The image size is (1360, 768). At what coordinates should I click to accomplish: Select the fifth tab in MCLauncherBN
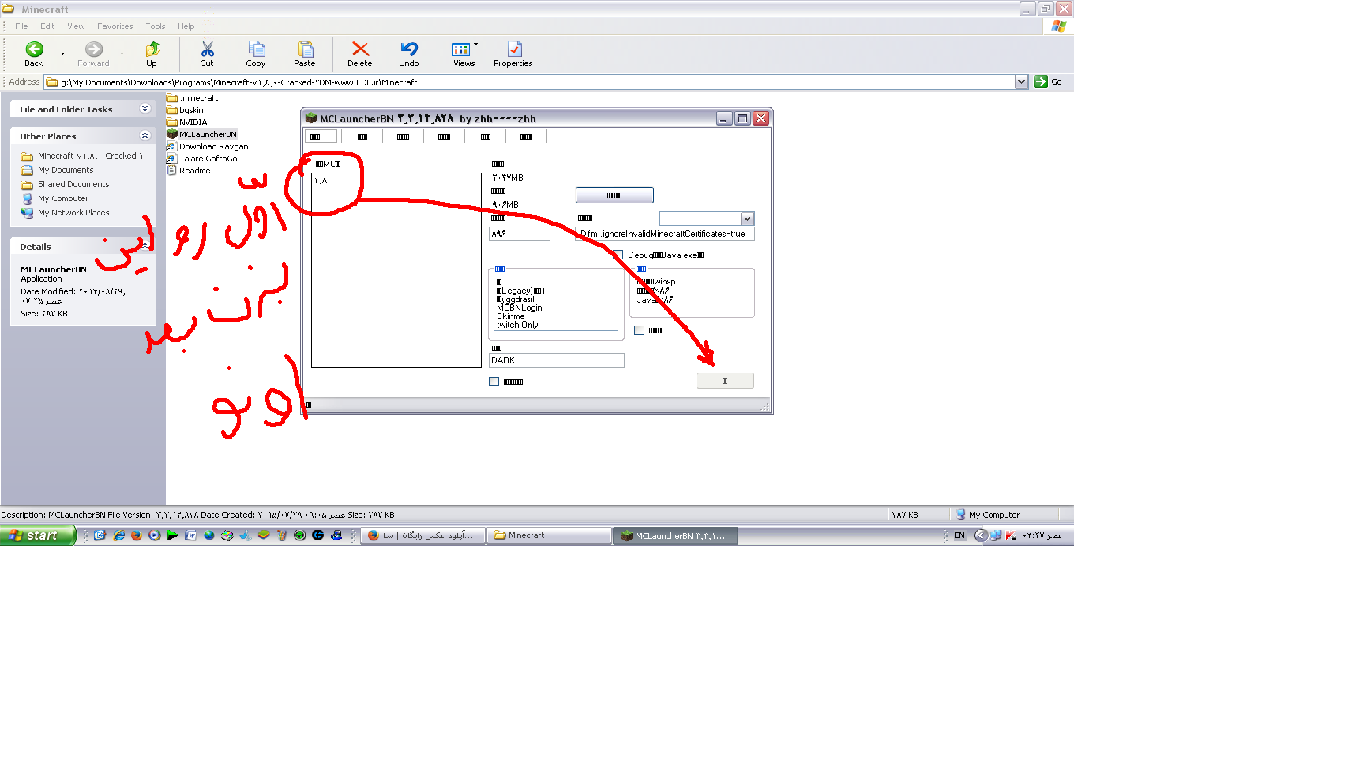[x=485, y=137]
